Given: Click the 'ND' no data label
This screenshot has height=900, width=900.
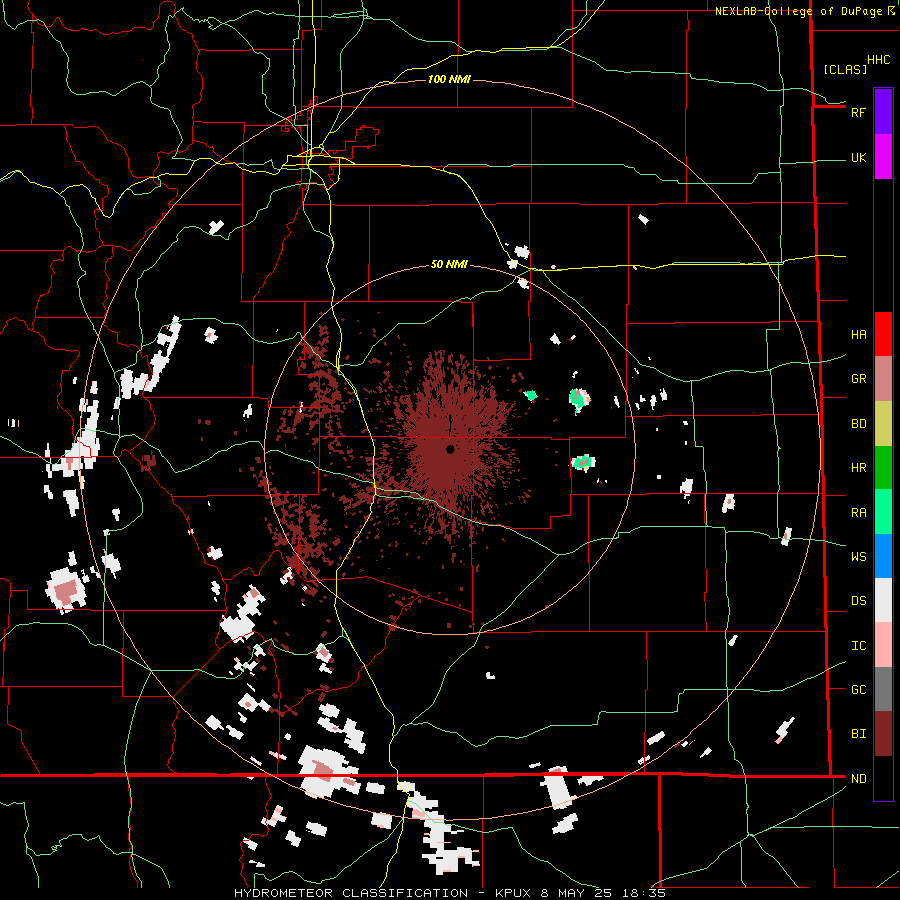Looking at the screenshot, I should 858,779.
